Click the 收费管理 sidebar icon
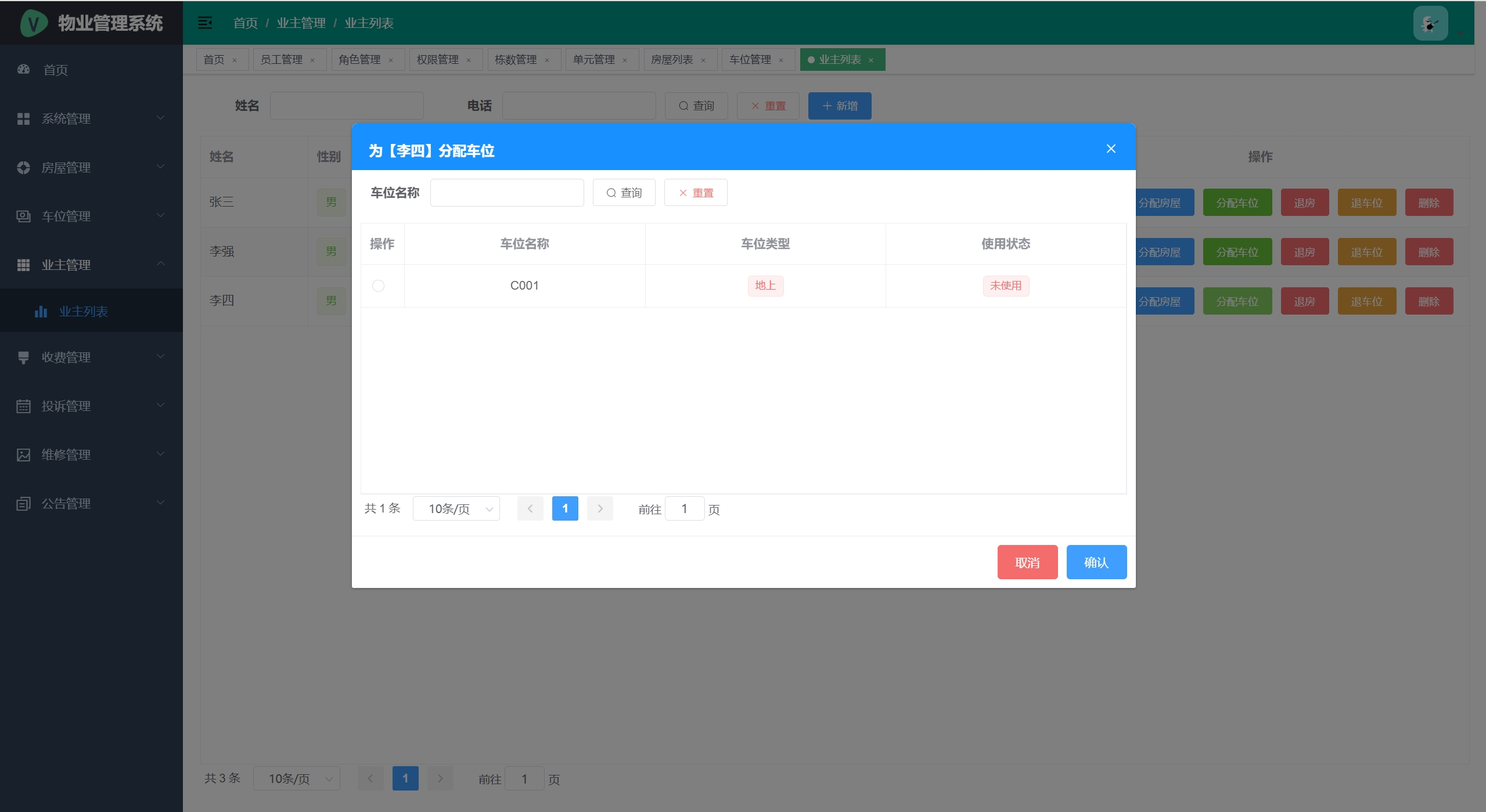The image size is (1486, 812). coord(23,357)
